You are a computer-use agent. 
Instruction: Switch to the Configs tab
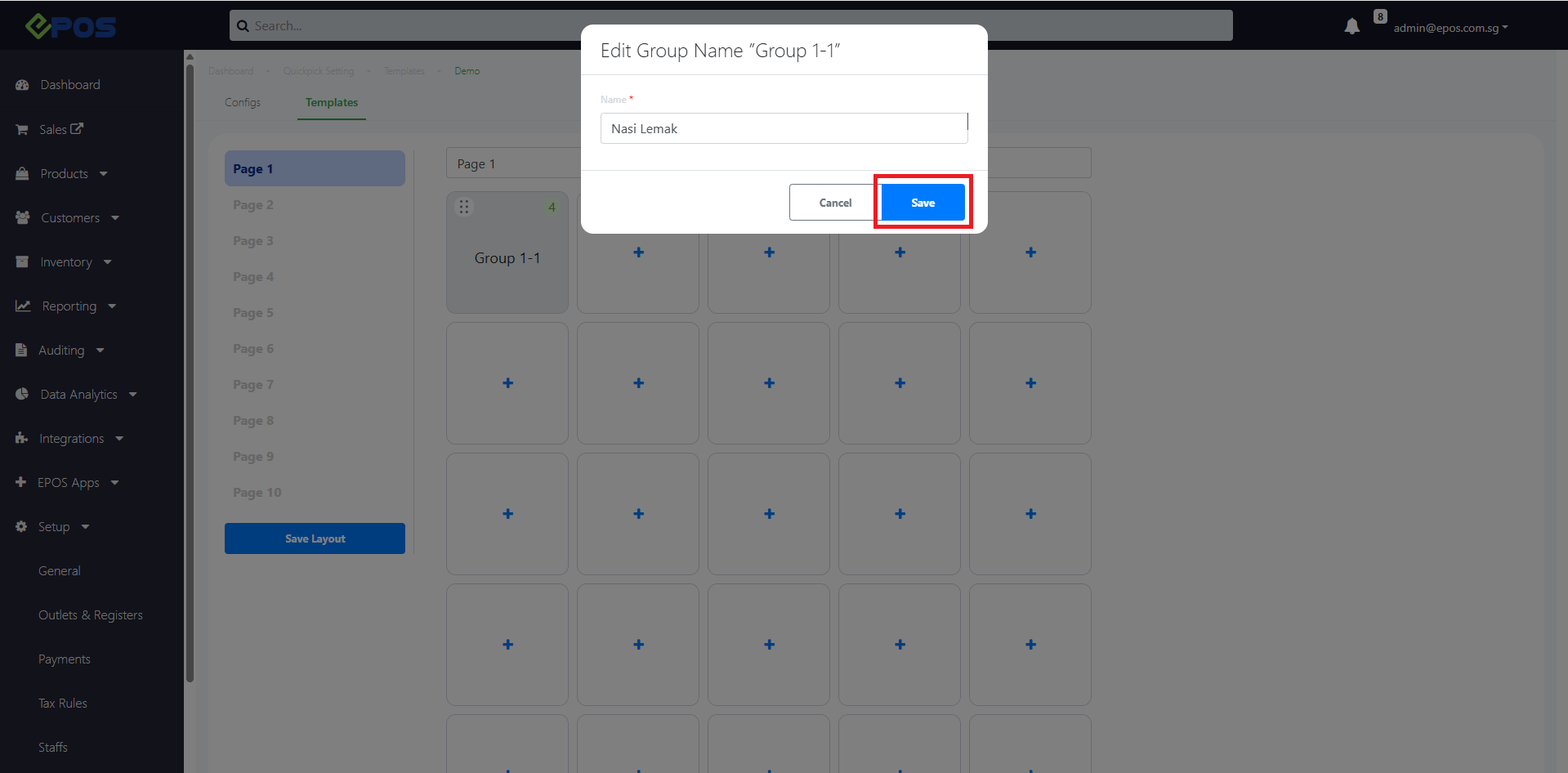[243, 102]
